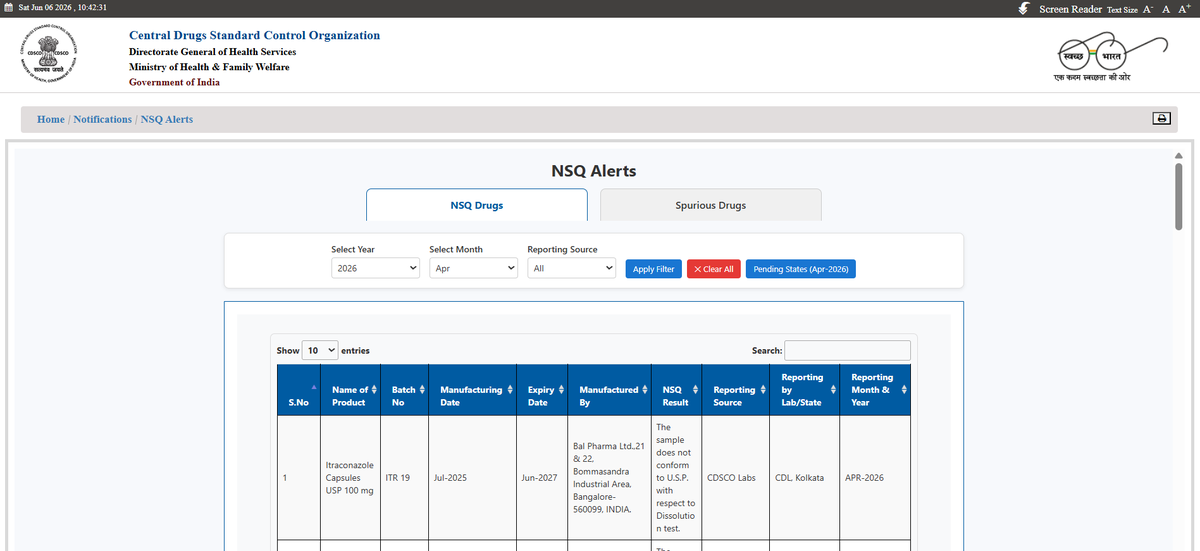
Task: Click the Government of India text
Action: pyautogui.click(x=175, y=82)
